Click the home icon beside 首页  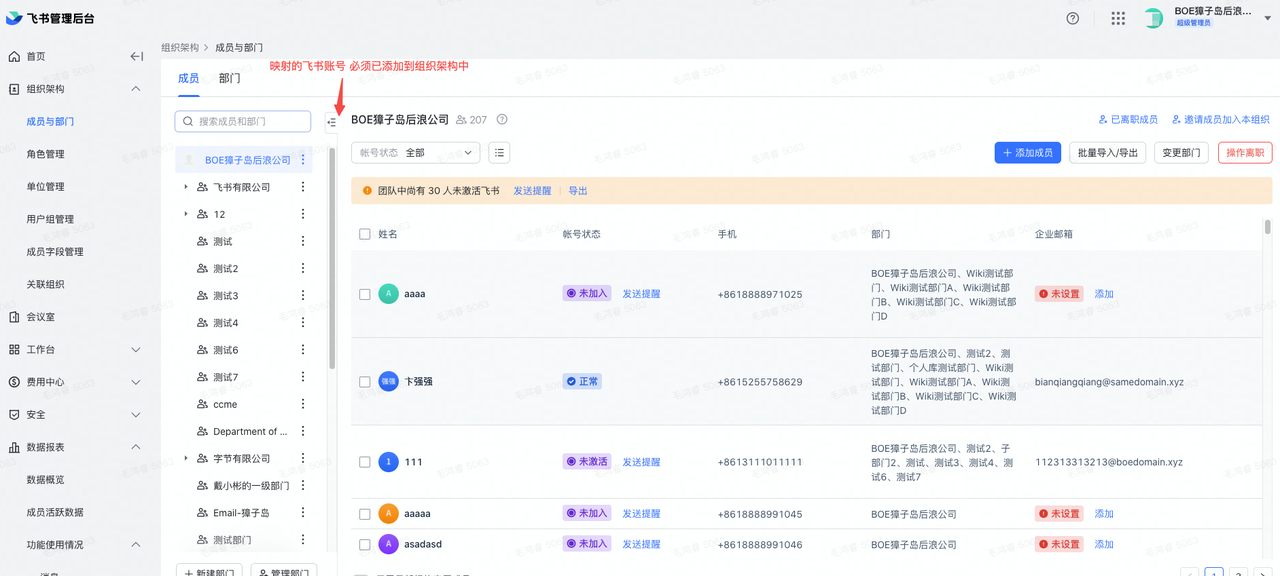pyautogui.click(x=14, y=56)
